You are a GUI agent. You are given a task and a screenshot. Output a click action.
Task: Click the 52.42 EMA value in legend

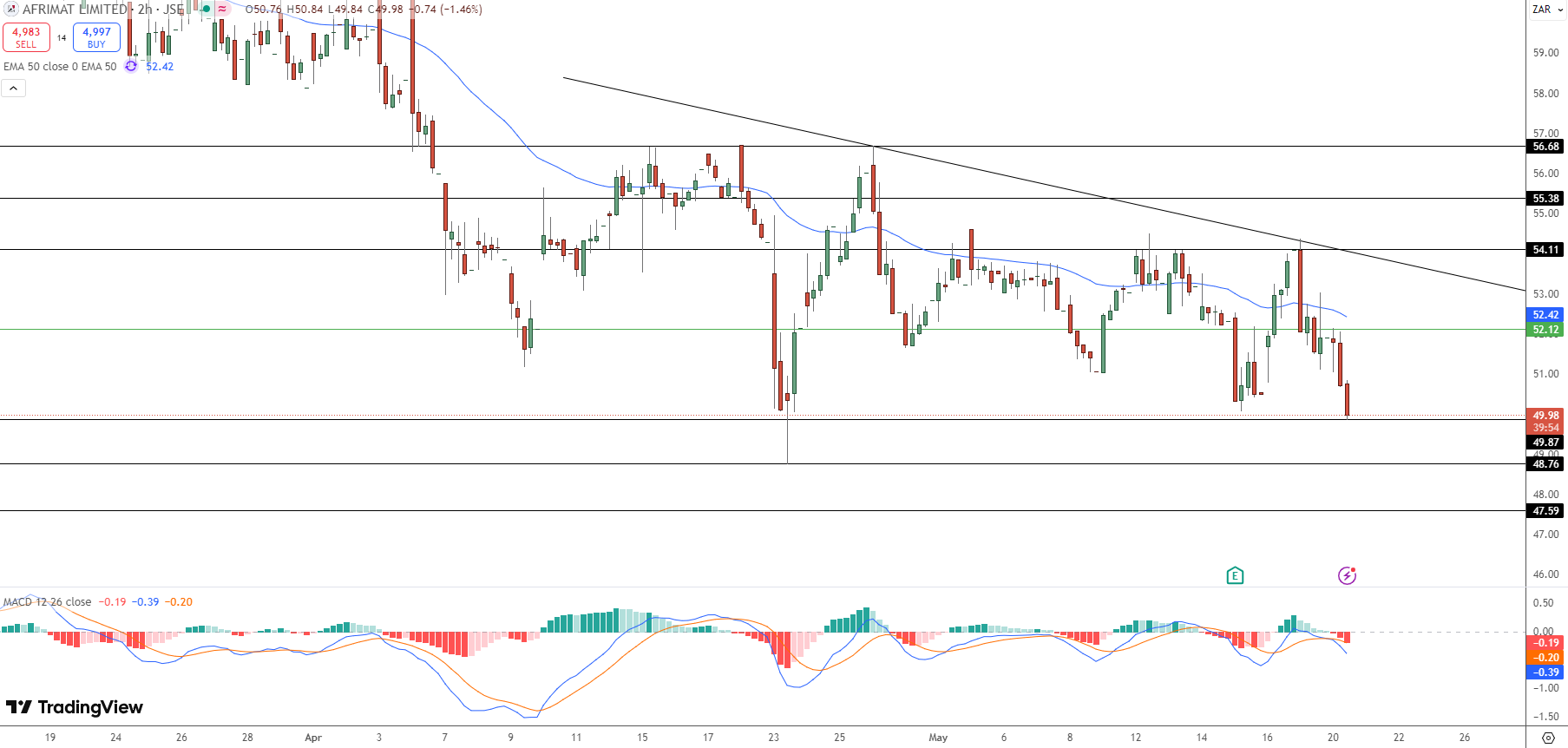(160, 66)
